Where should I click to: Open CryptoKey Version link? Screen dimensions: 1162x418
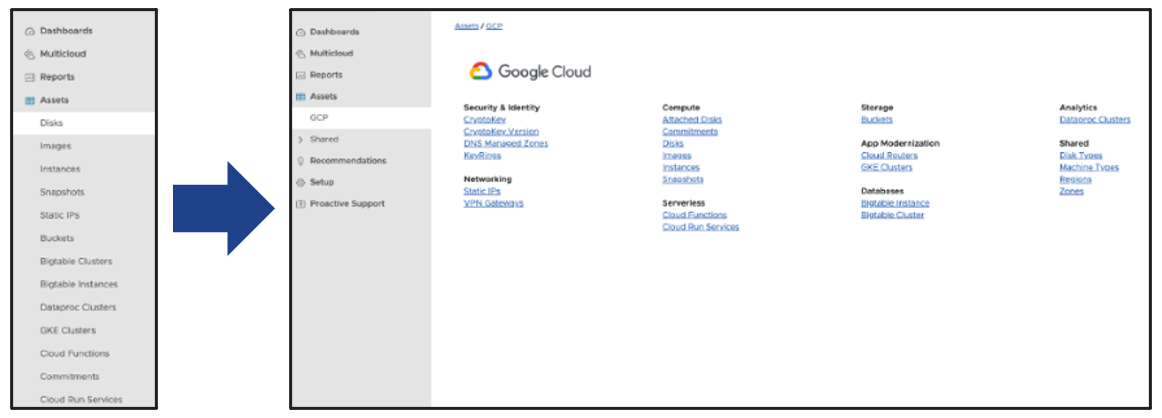pos(501,131)
